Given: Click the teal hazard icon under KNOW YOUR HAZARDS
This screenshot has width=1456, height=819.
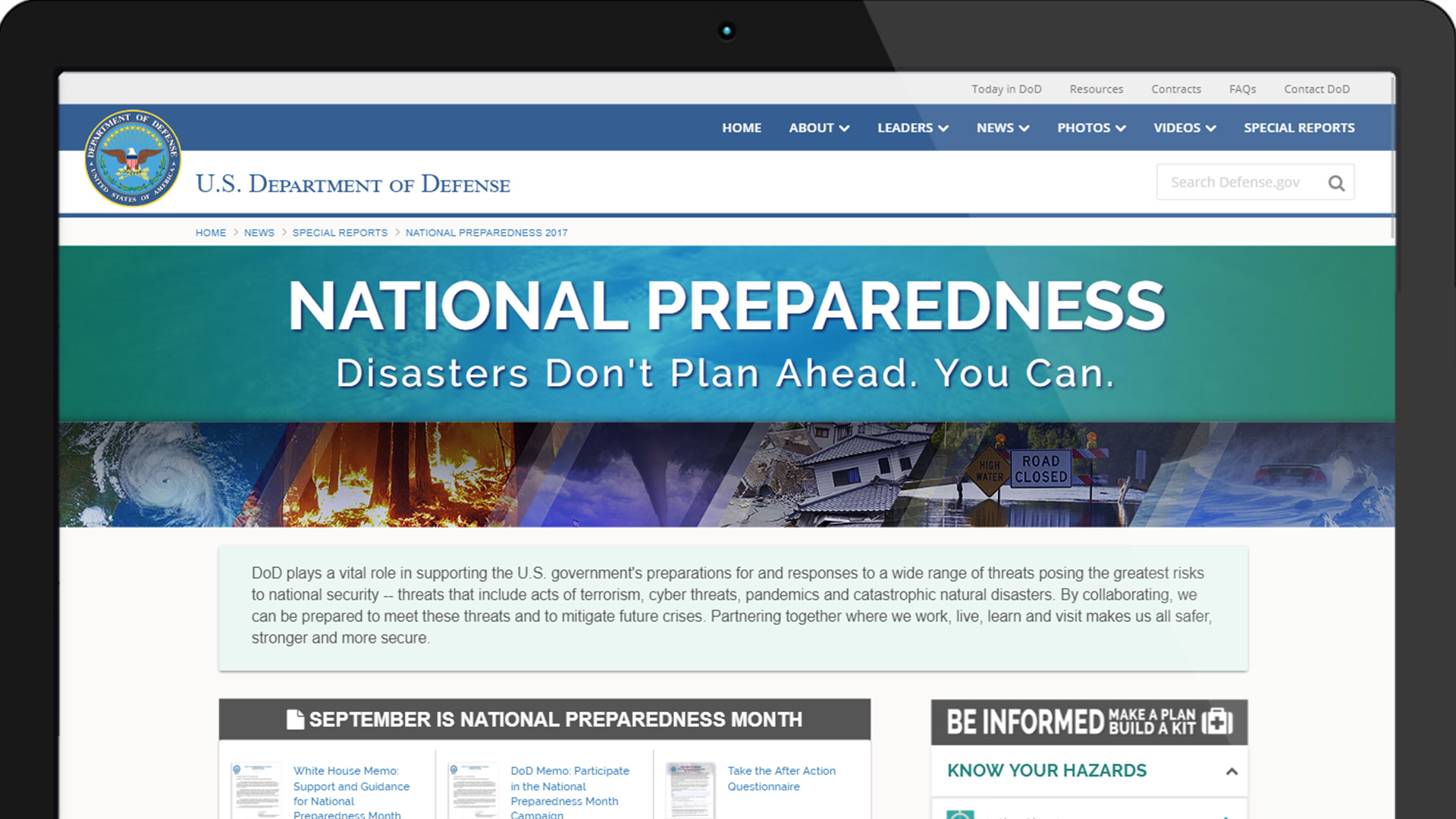Looking at the screenshot, I should point(962,817).
